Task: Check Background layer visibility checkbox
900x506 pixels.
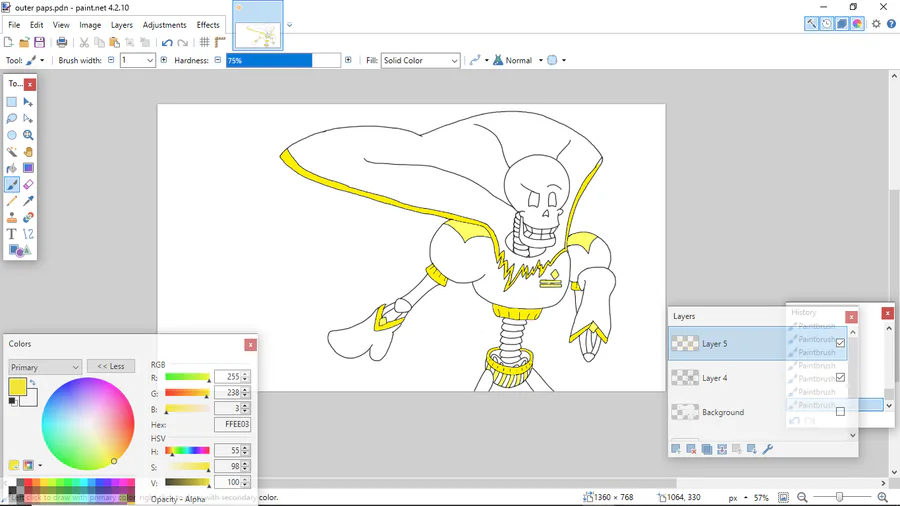Action: coord(840,412)
